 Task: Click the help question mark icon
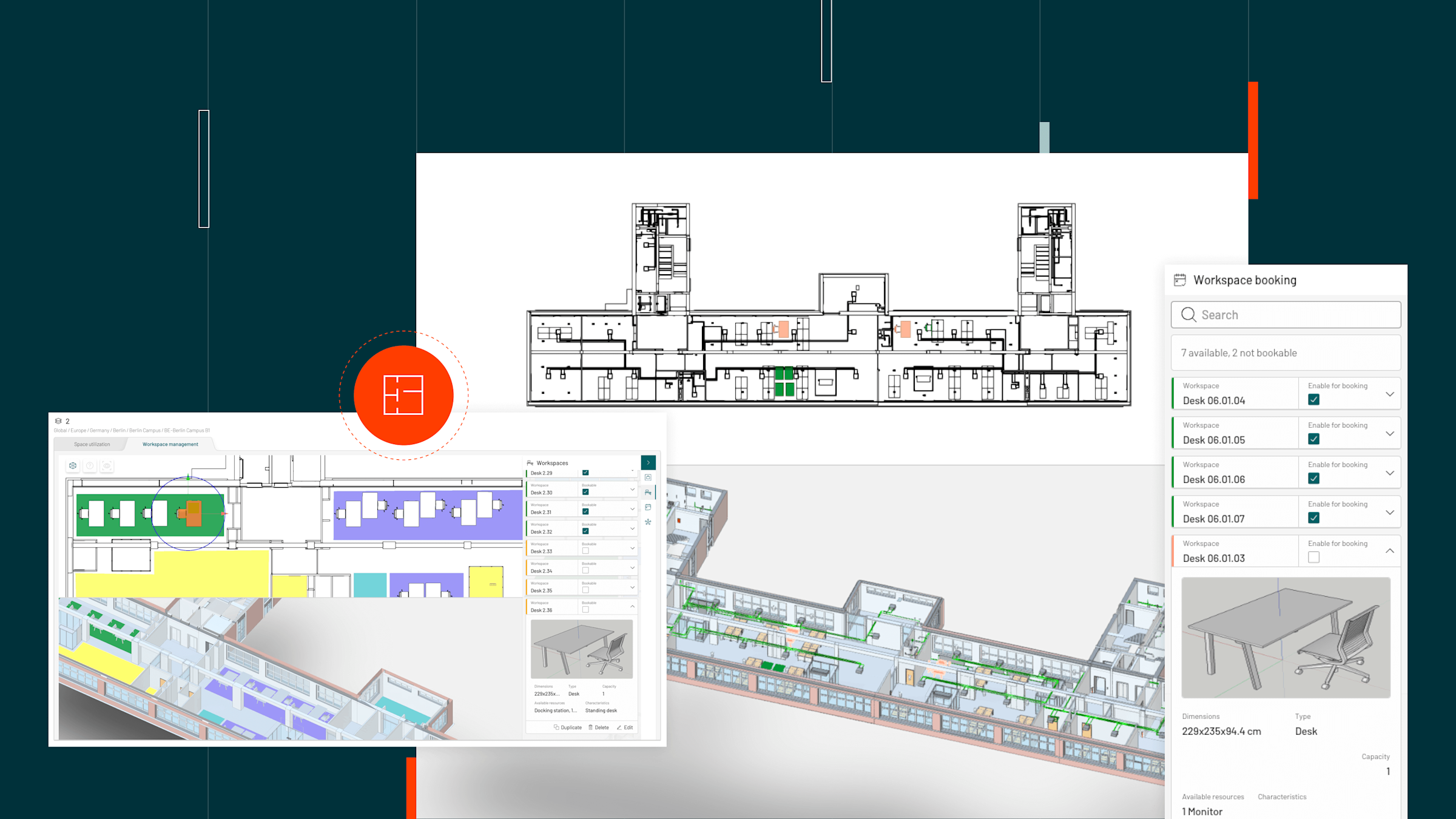pyautogui.click(x=90, y=466)
